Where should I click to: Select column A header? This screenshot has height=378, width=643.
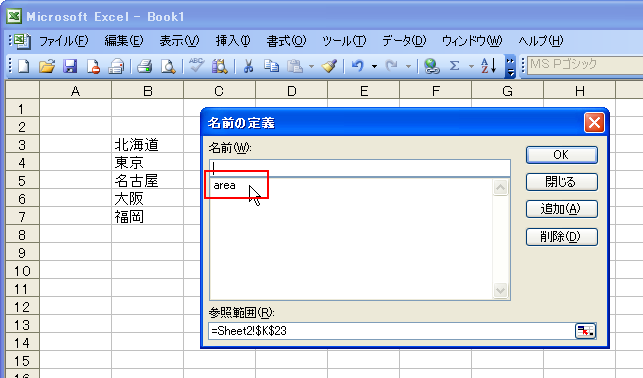coord(75,90)
